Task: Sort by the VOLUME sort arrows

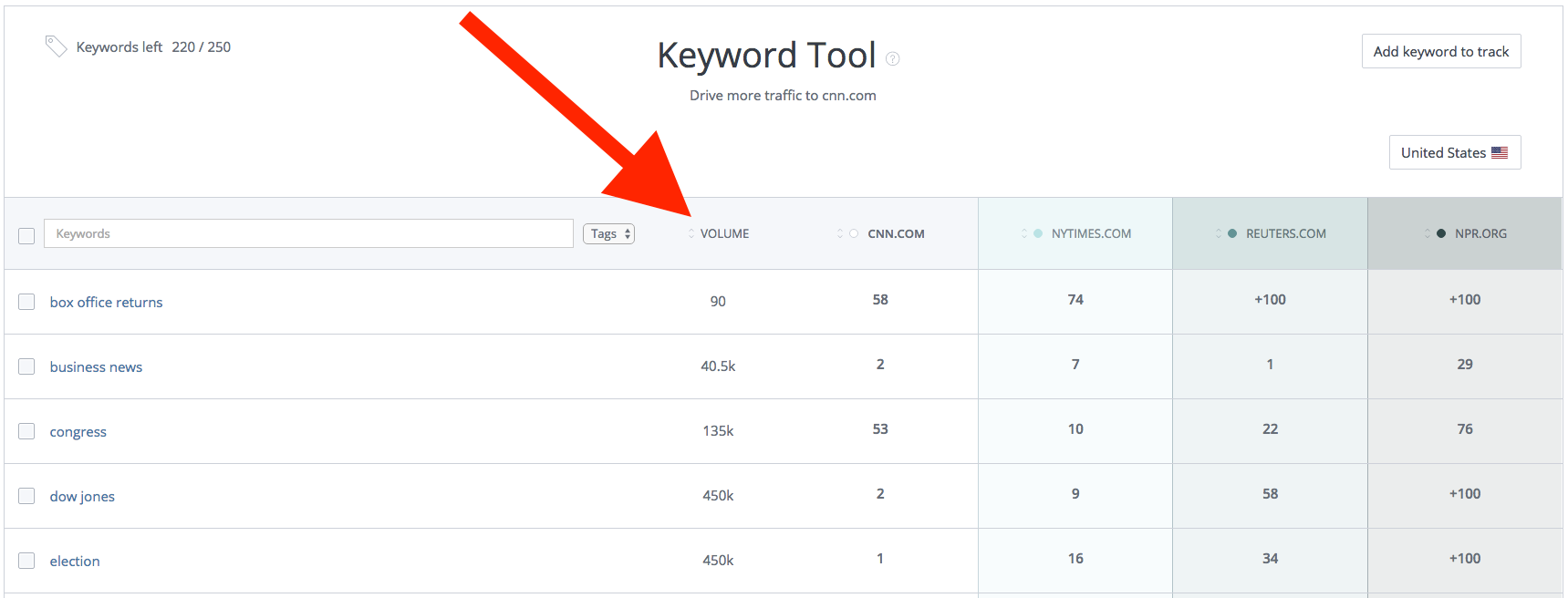Action: [x=691, y=233]
